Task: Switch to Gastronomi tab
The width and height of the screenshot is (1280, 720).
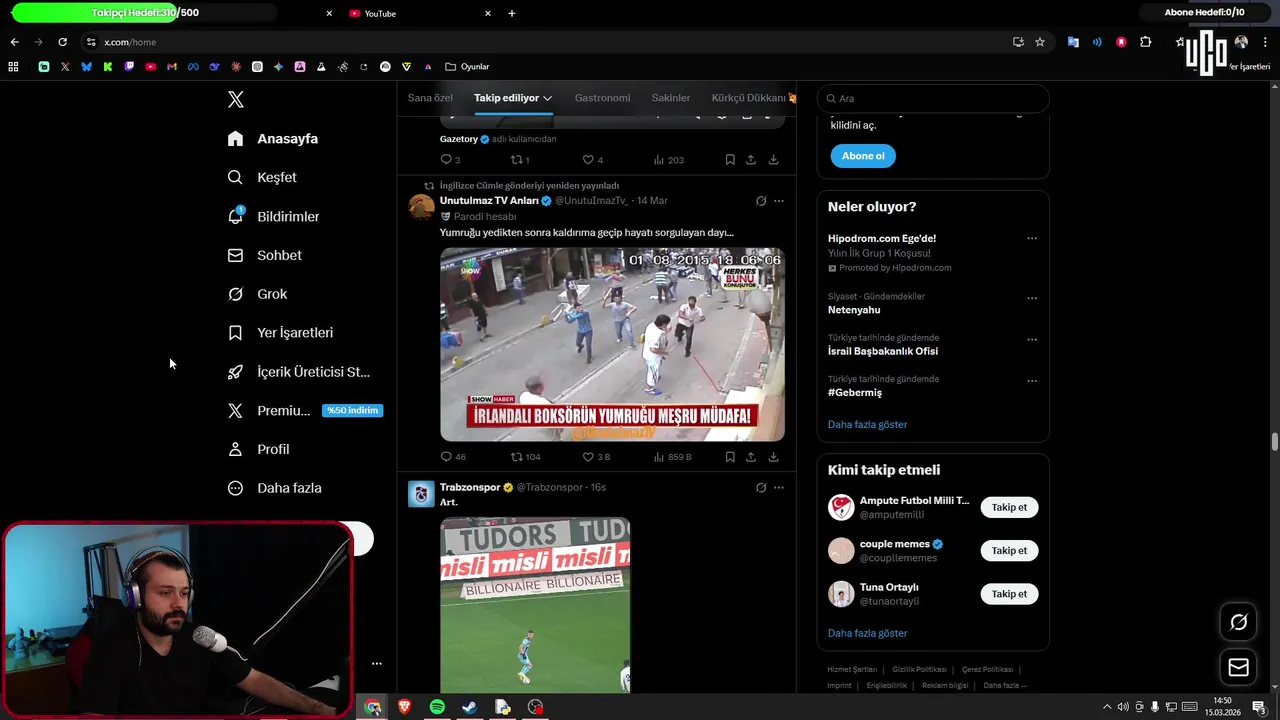Action: coord(602,98)
